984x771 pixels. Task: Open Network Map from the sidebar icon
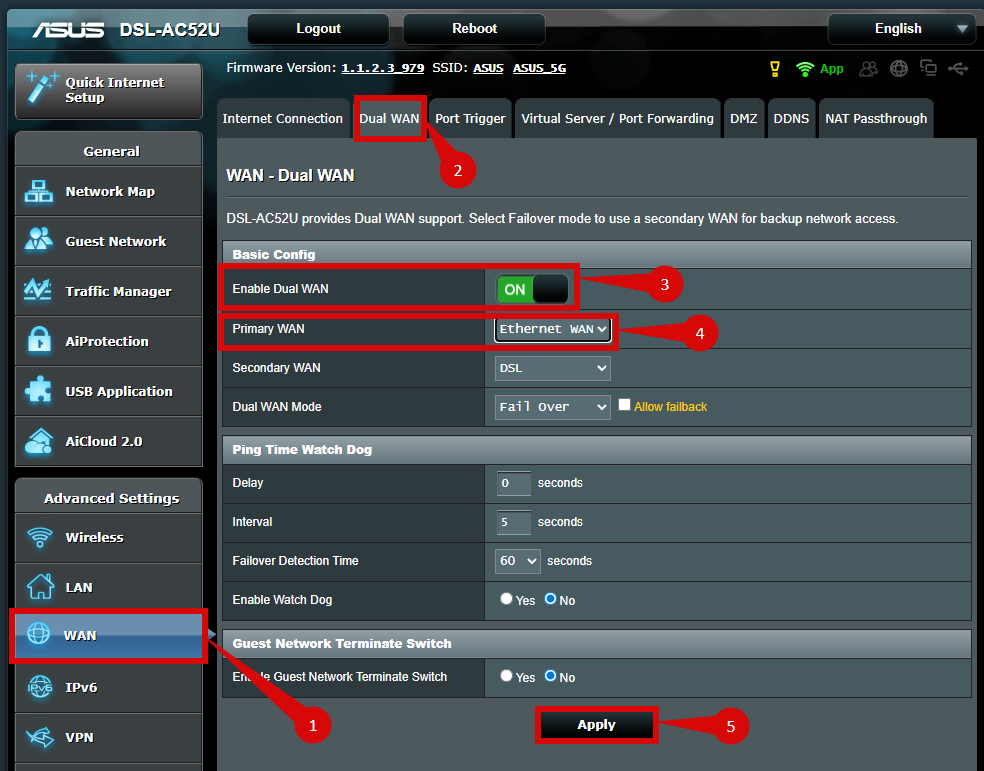39,192
